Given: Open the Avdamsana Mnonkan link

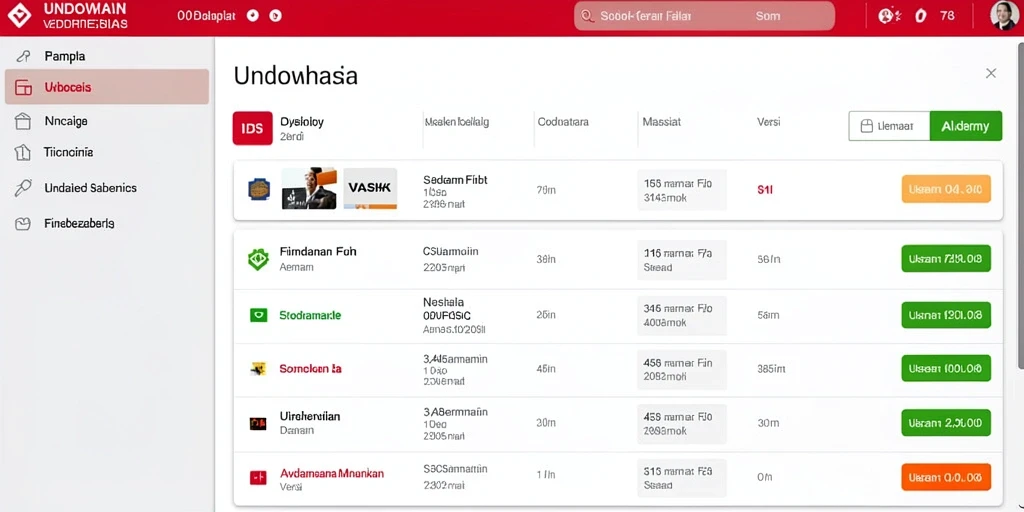Looking at the screenshot, I should point(332,473).
